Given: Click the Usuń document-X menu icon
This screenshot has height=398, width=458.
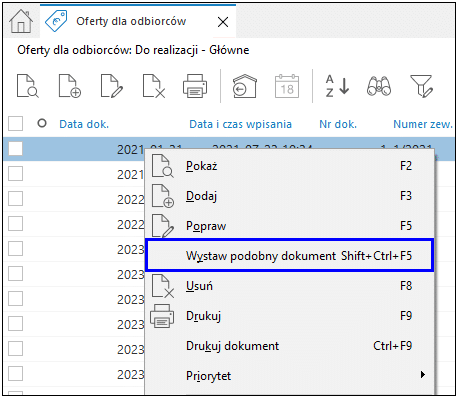Looking at the screenshot, I should 163,286.
